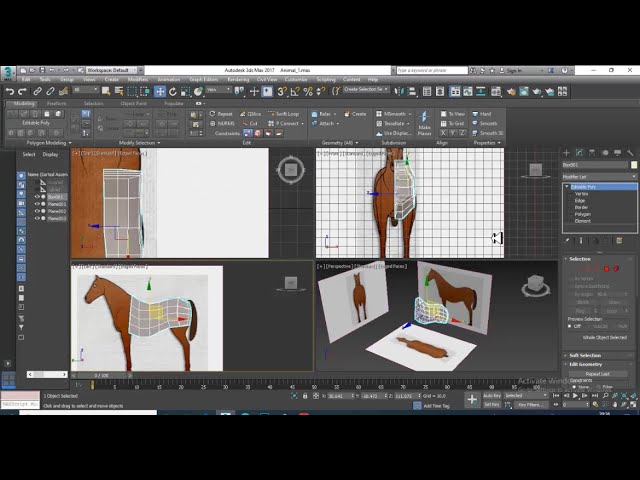The height and width of the screenshot is (480, 640).
Task: Open the Modifier List dropdown
Action: [599, 177]
